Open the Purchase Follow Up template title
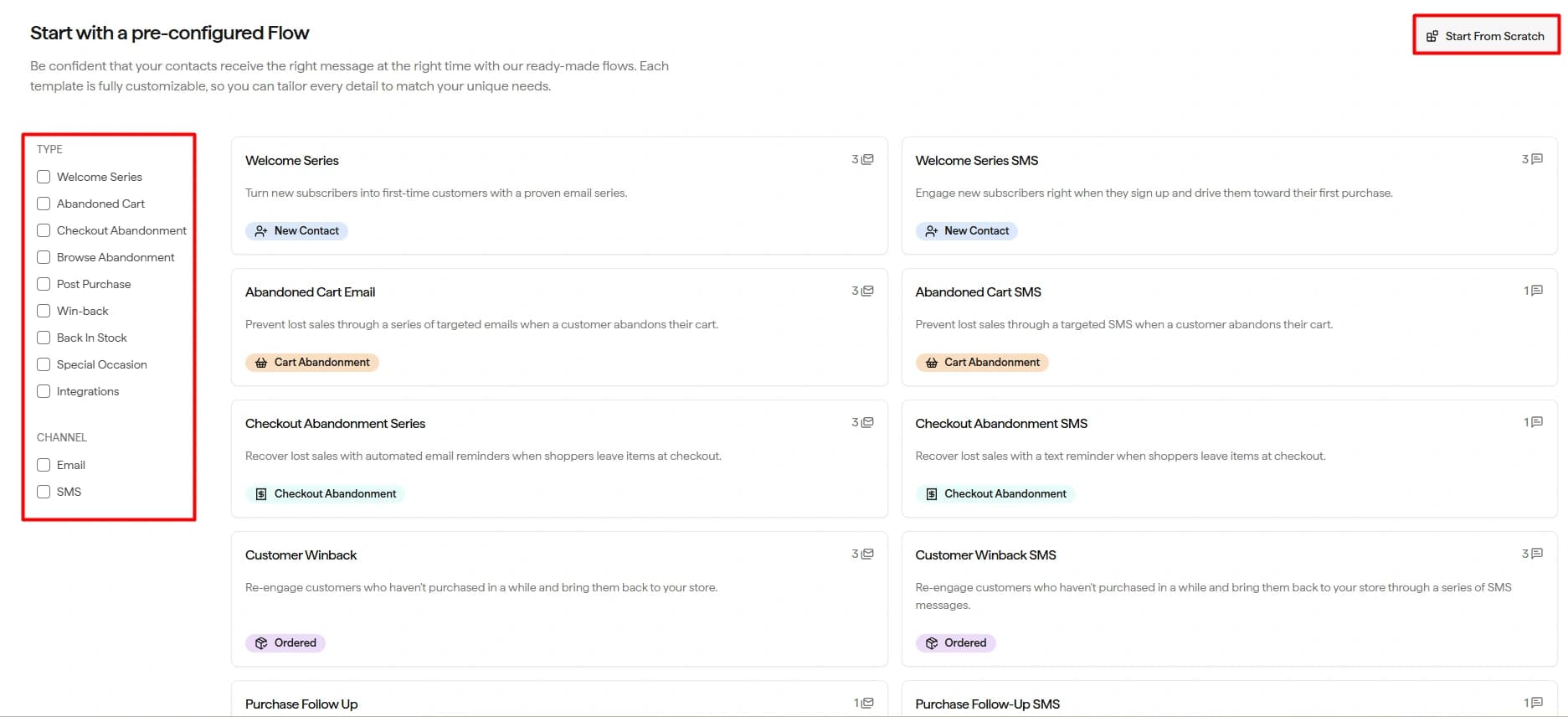 coord(301,704)
